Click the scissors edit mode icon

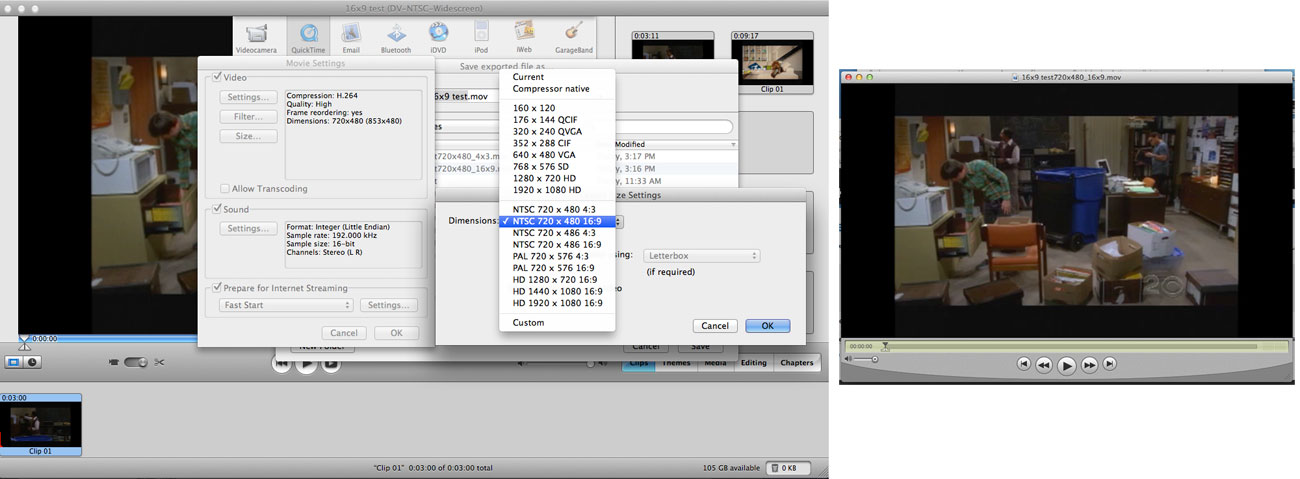pos(160,362)
